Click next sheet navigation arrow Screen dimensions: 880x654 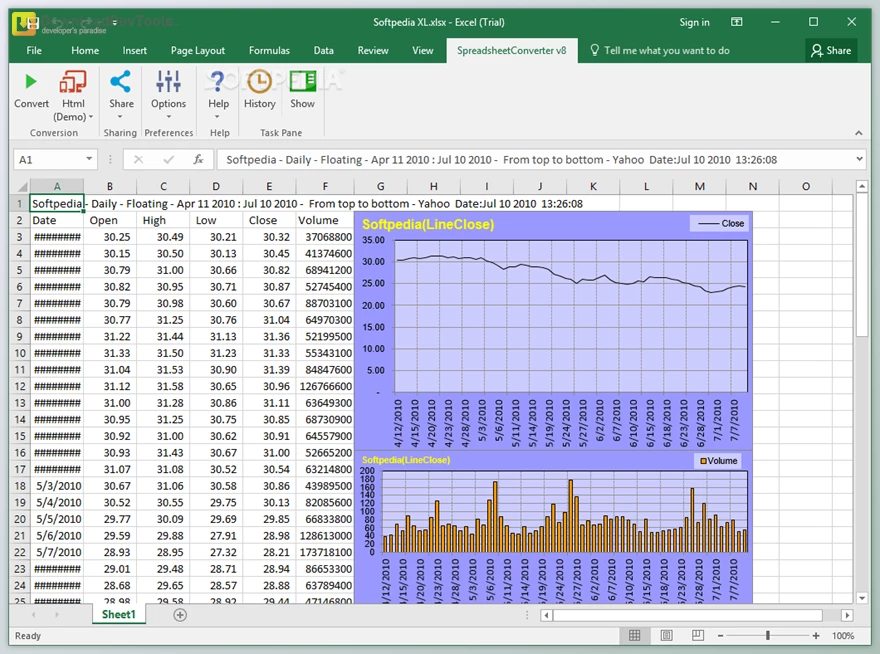(x=57, y=615)
